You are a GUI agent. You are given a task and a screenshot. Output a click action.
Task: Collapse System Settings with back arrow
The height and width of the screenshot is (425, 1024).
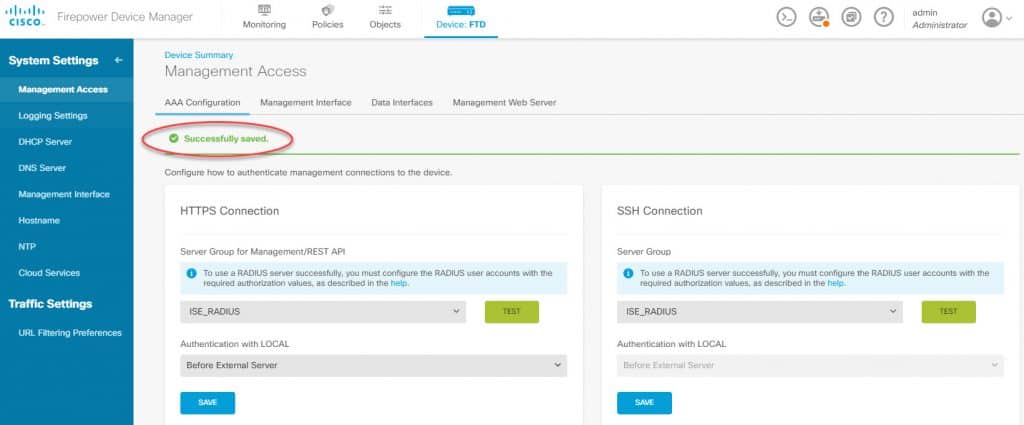coord(118,60)
